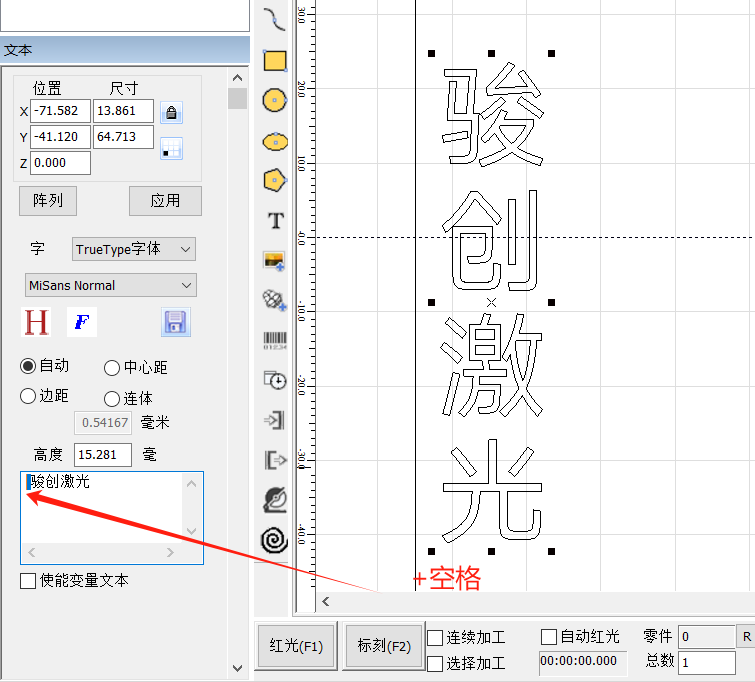Select the rectangle drawing tool
Screen dimensions: 755x682
tap(275, 61)
